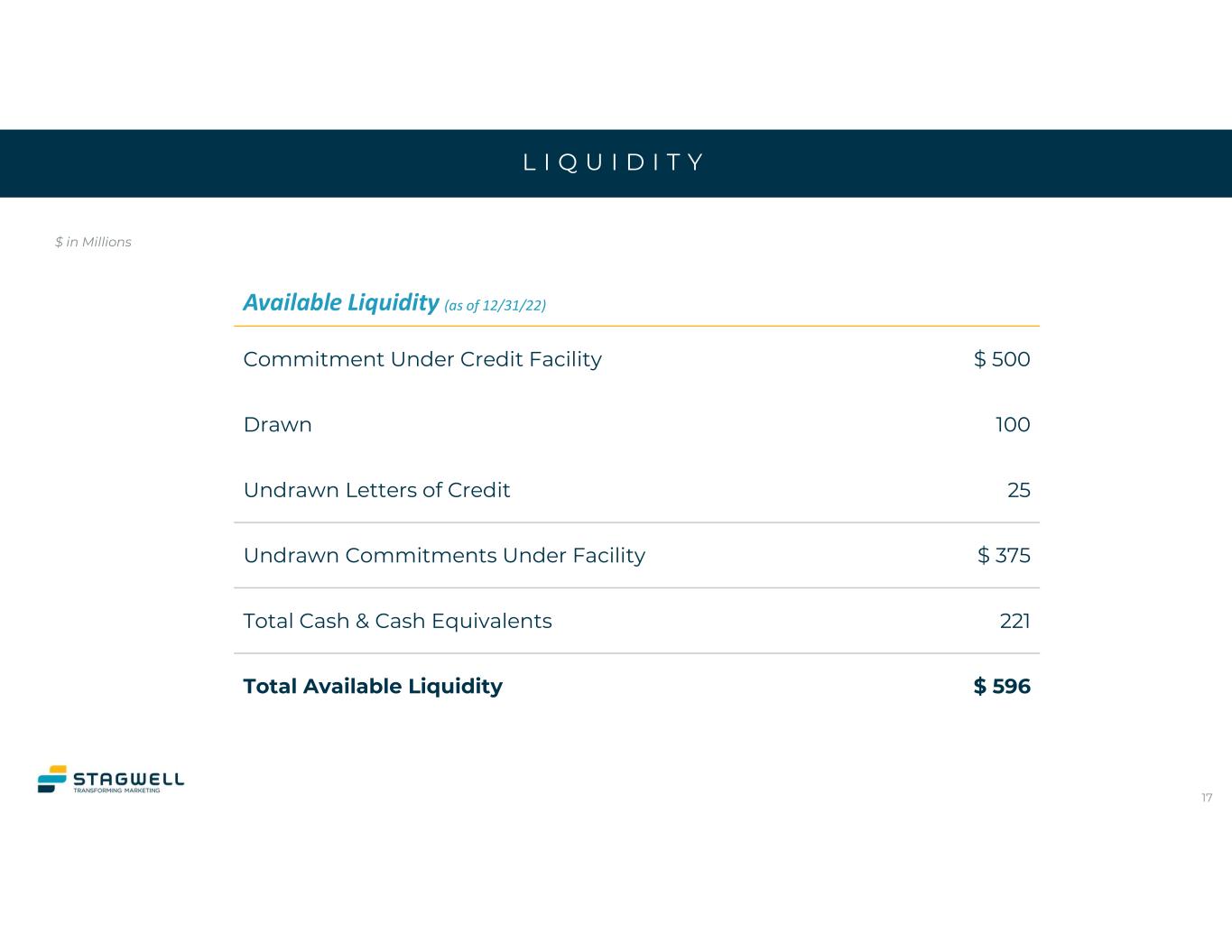Viewport: 1232px width, 952px height.
Task: Select the Drawn row label
Action: [277, 425]
